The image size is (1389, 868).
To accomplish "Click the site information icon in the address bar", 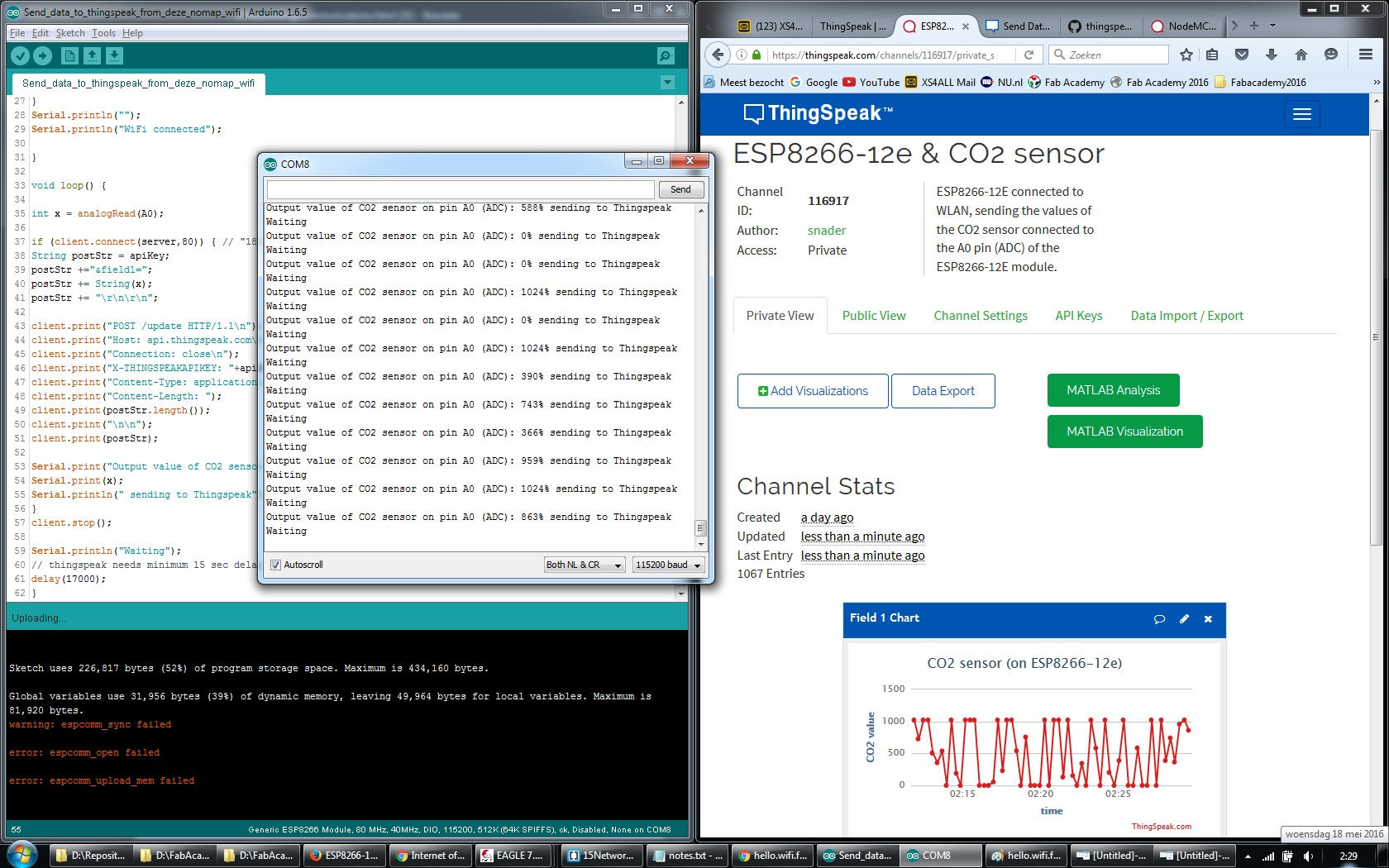I will (x=742, y=55).
